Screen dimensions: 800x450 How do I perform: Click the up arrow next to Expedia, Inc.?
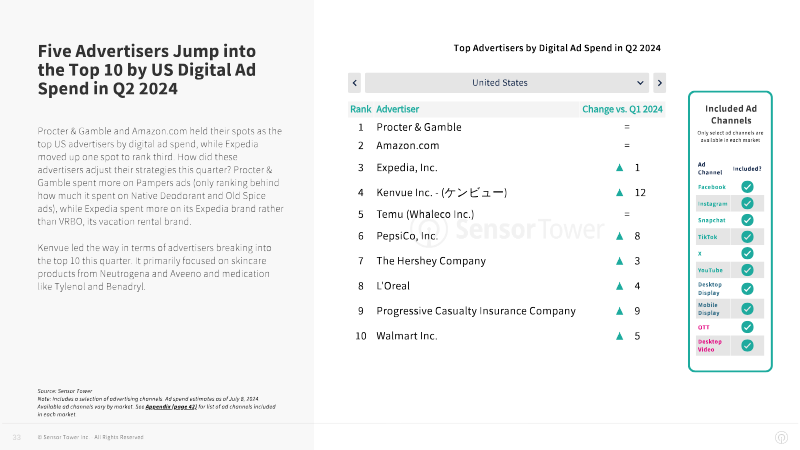point(619,167)
